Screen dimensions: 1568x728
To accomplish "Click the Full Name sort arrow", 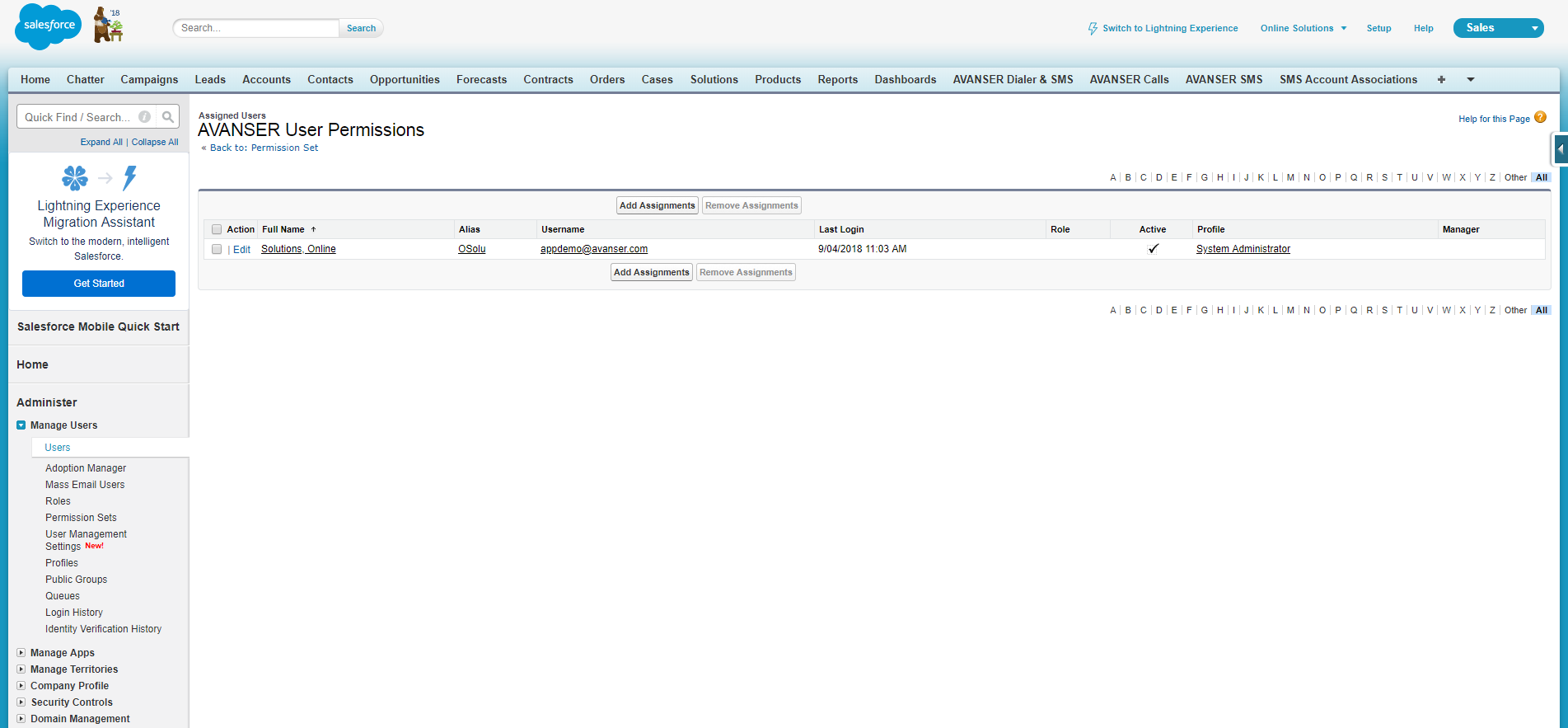I will tap(313, 229).
